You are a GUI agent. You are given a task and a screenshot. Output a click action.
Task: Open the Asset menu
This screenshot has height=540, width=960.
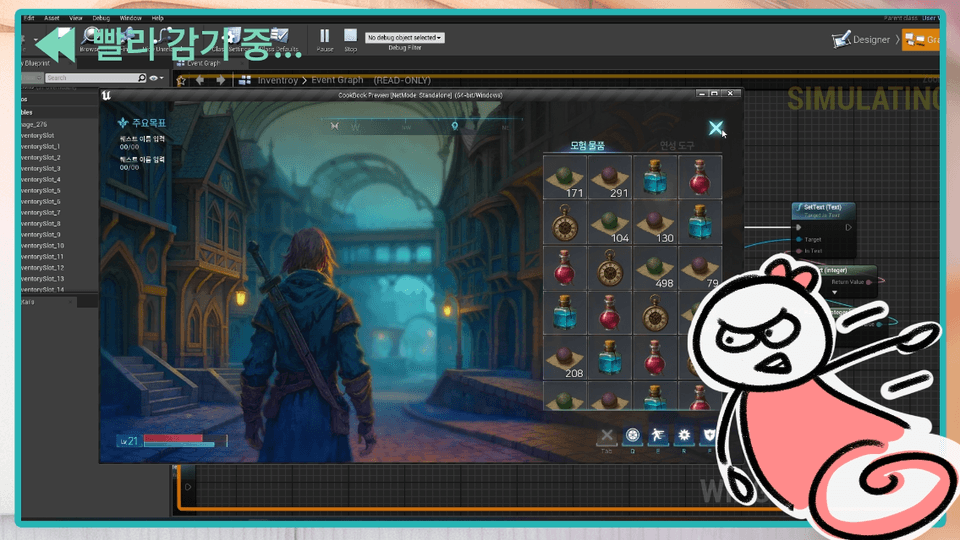click(51, 18)
